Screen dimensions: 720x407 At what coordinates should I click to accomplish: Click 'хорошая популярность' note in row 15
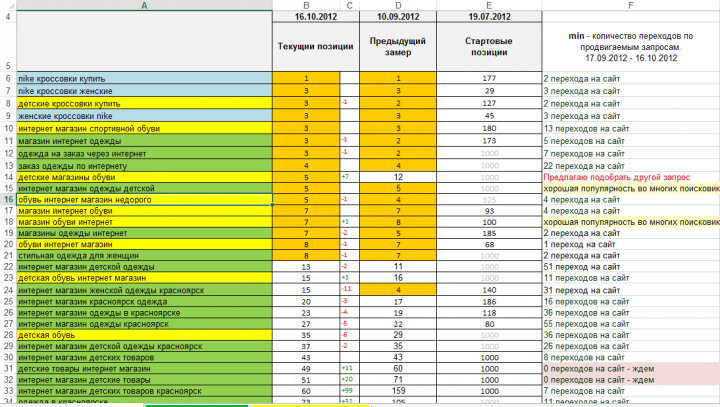[631, 188]
